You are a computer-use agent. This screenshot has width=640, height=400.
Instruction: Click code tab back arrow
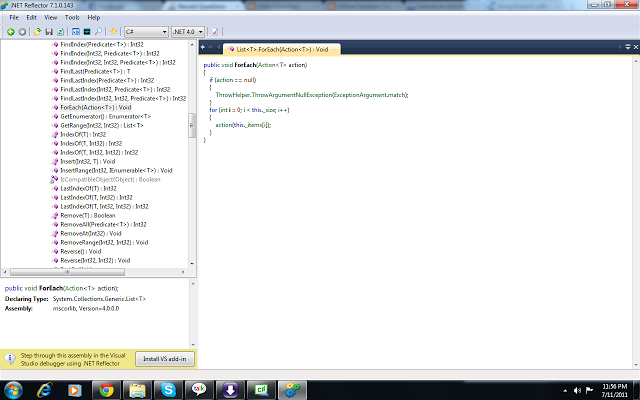[x=203, y=47]
